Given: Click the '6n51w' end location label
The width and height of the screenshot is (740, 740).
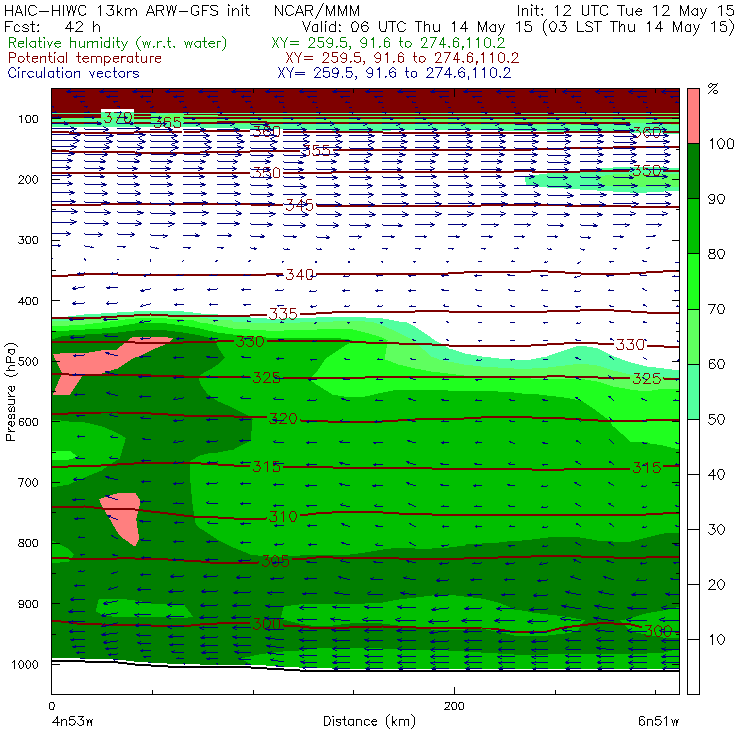Looking at the screenshot, I should (658, 721).
